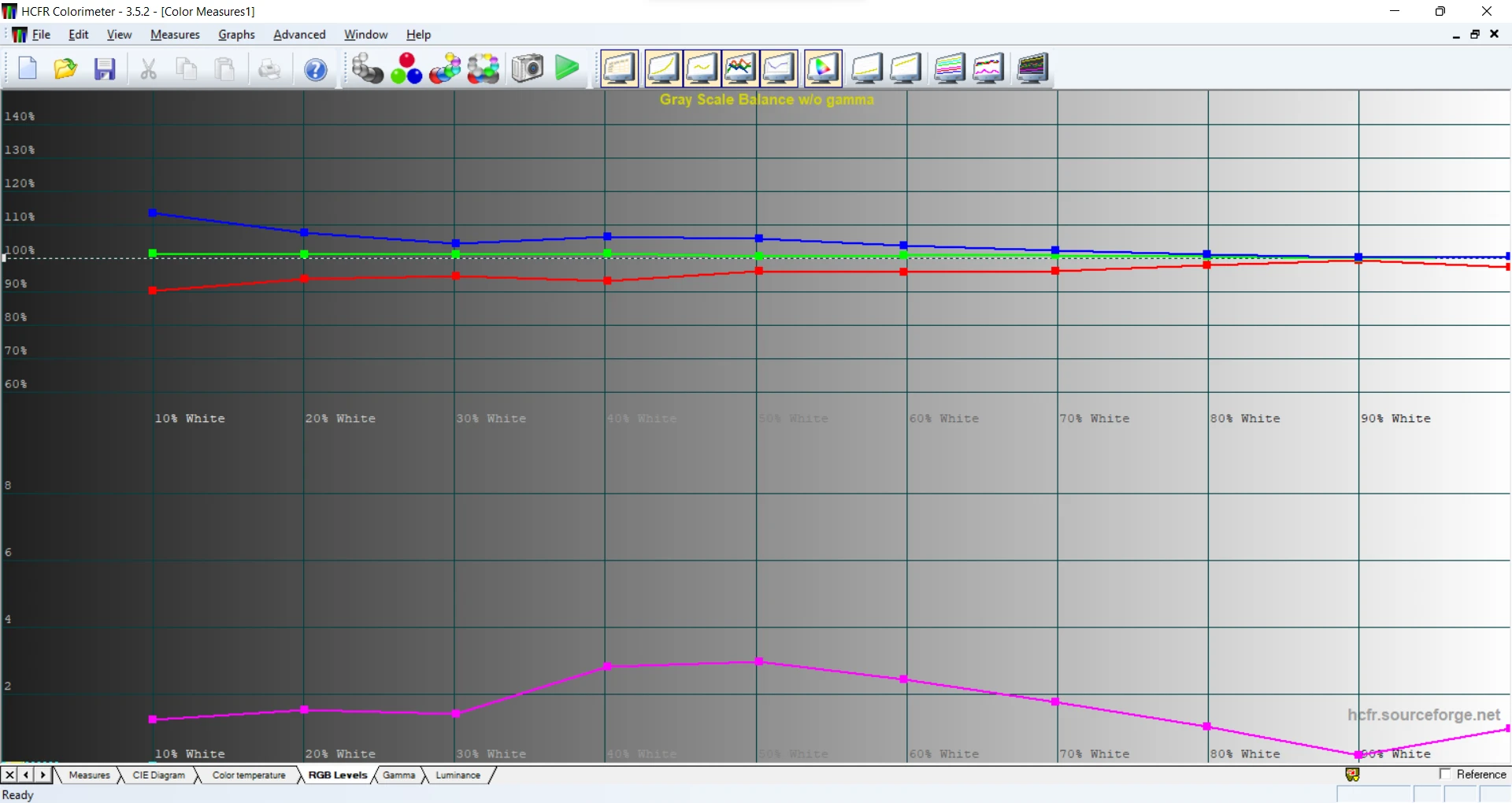1512x803 pixels.
Task: Open the Advanced menu
Action: (x=299, y=35)
